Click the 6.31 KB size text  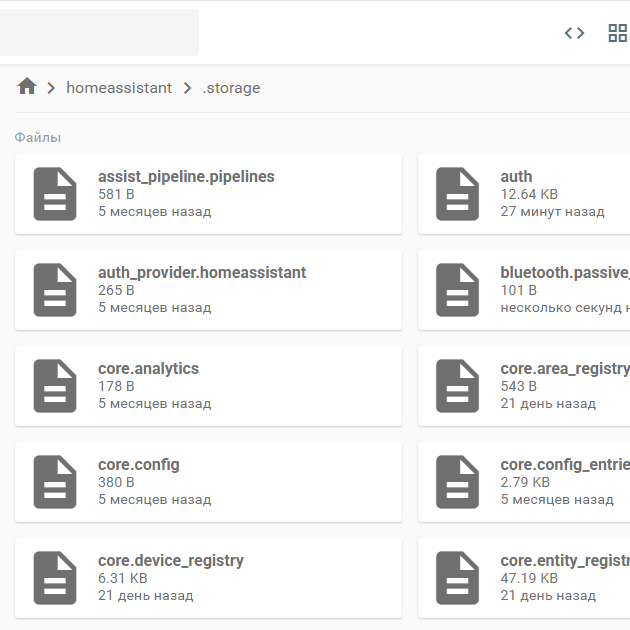coord(123,579)
